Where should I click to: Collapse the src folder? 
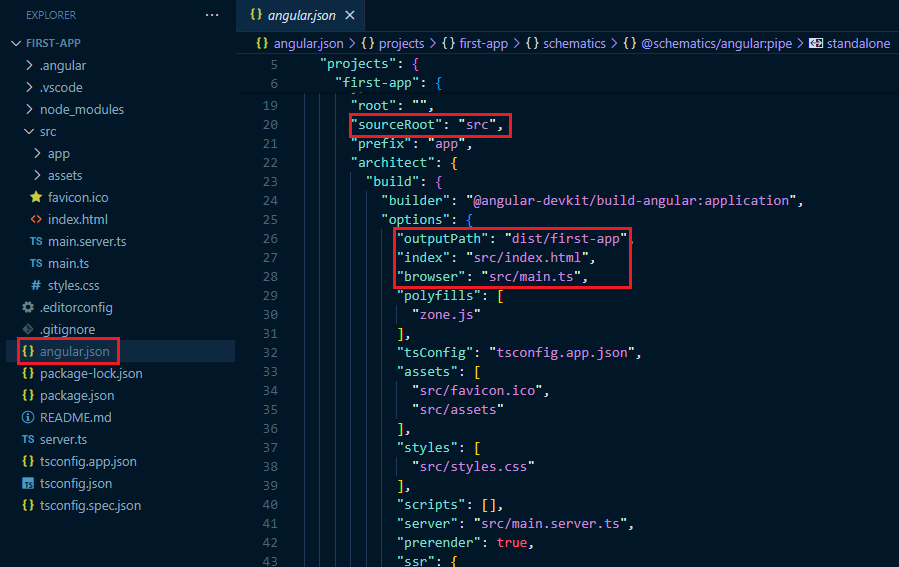click(29, 131)
